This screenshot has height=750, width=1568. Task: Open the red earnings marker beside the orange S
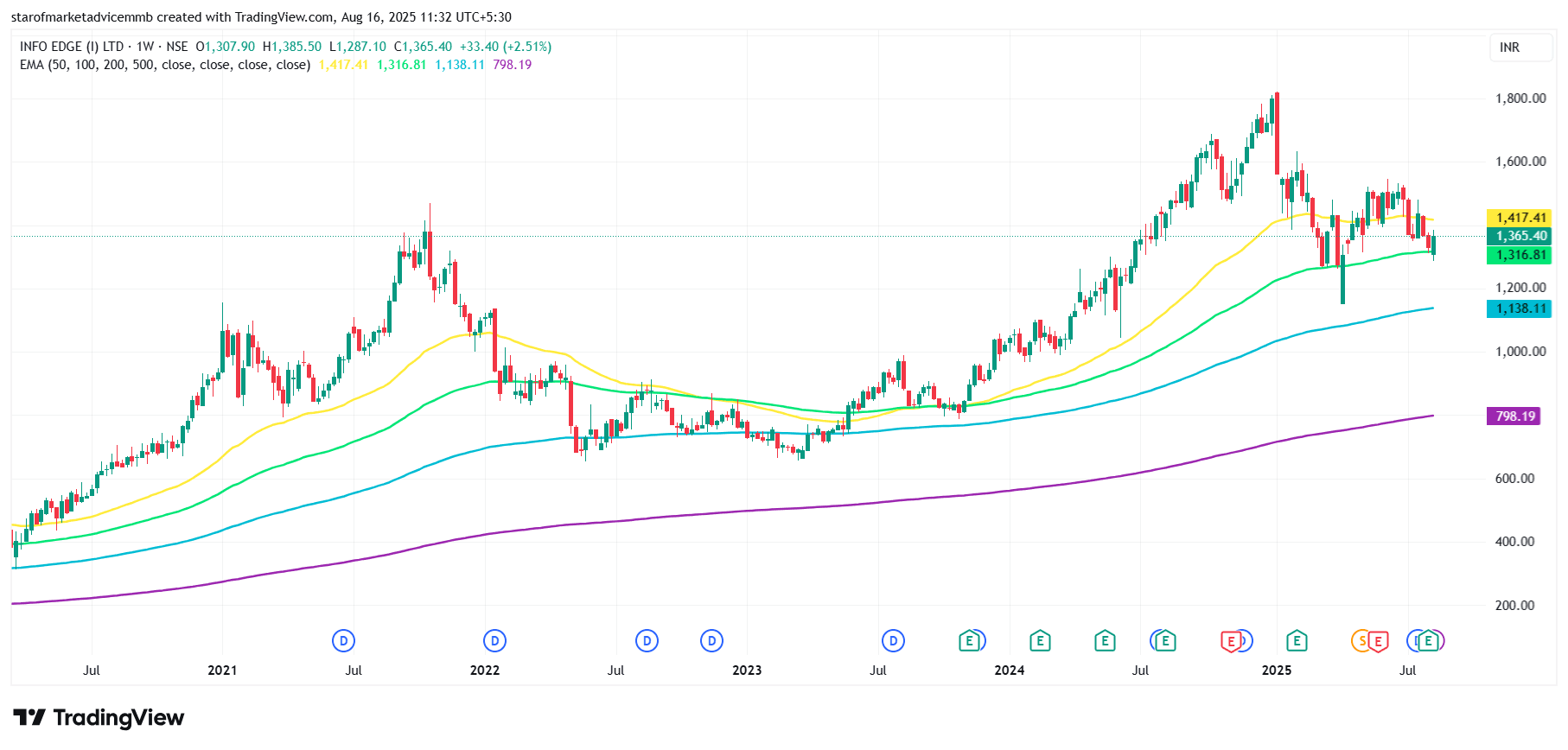click(x=1378, y=641)
